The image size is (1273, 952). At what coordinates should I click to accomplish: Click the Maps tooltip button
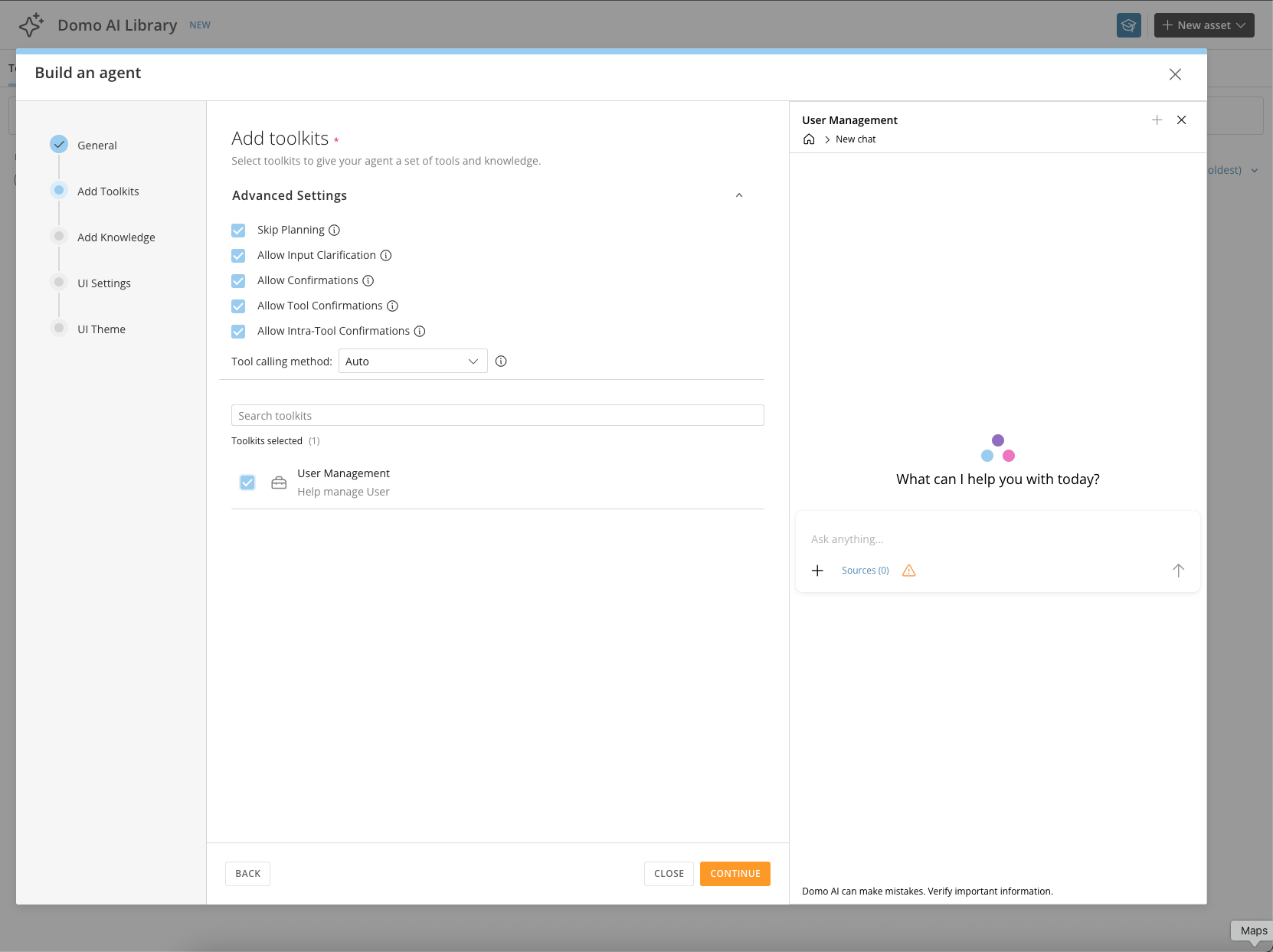pyautogui.click(x=1253, y=931)
